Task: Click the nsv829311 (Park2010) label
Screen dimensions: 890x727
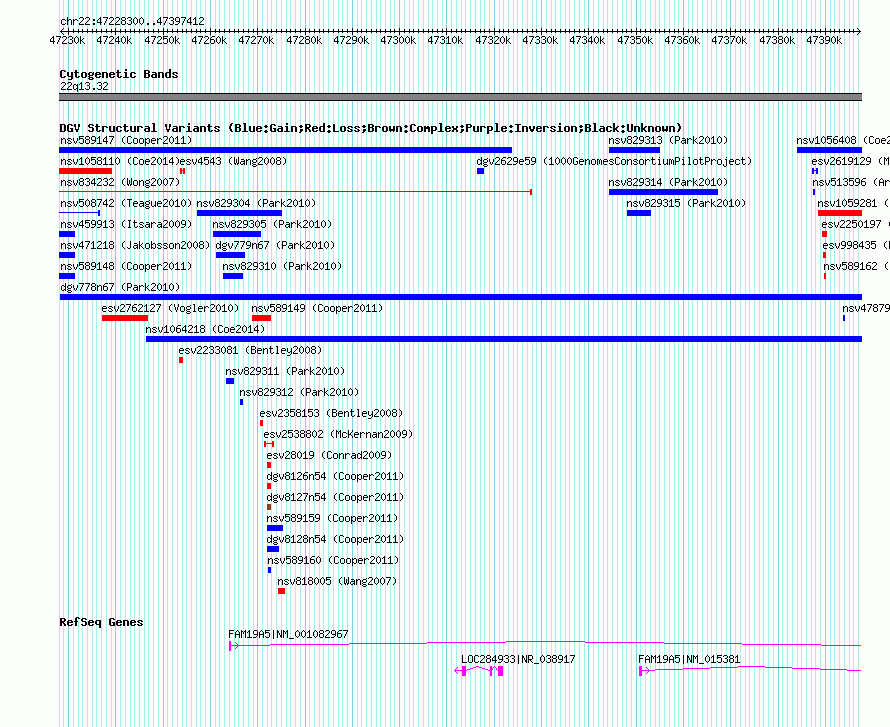Action: click(x=285, y=371)
